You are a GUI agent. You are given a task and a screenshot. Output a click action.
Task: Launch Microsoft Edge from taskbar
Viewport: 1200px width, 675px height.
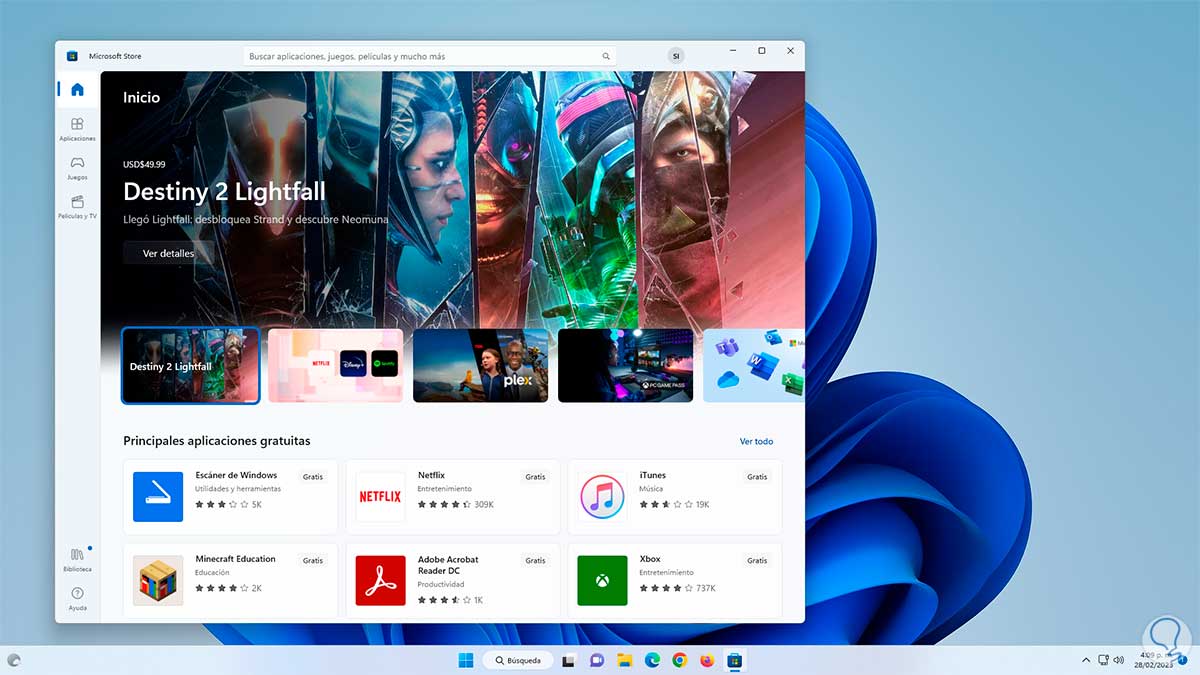tap(652, 660)
